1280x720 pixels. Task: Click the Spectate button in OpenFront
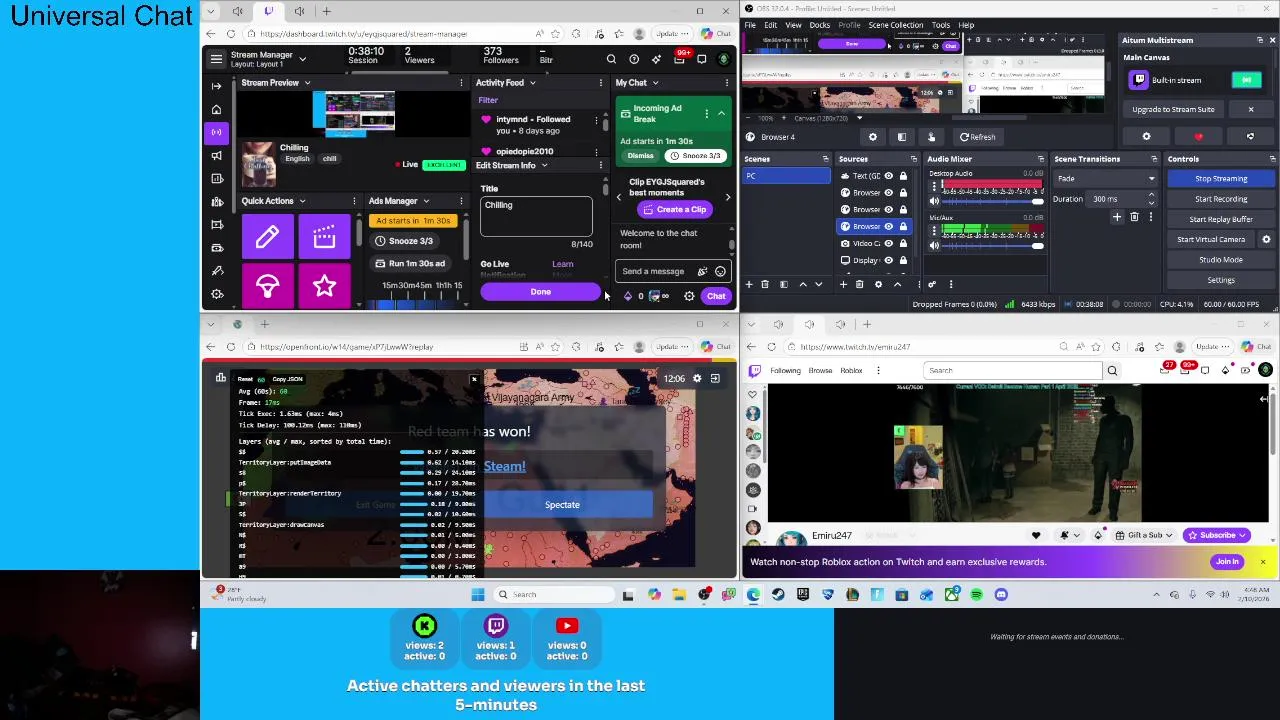coord(562,505)
